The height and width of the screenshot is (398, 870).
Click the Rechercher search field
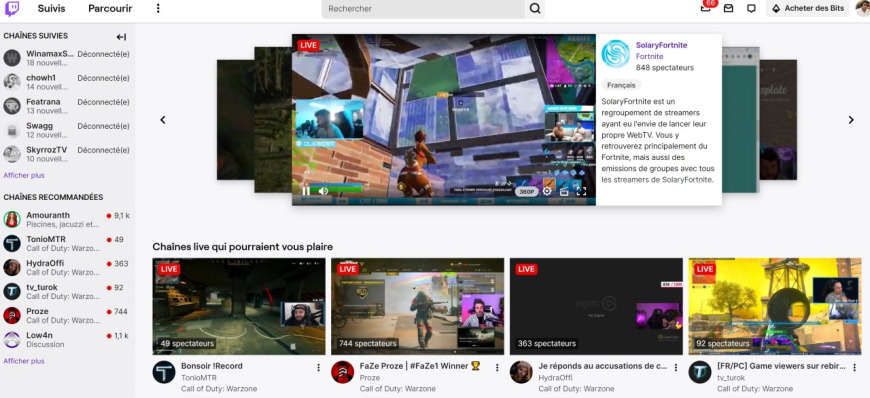pyautogui.click(x=423, y=8)
